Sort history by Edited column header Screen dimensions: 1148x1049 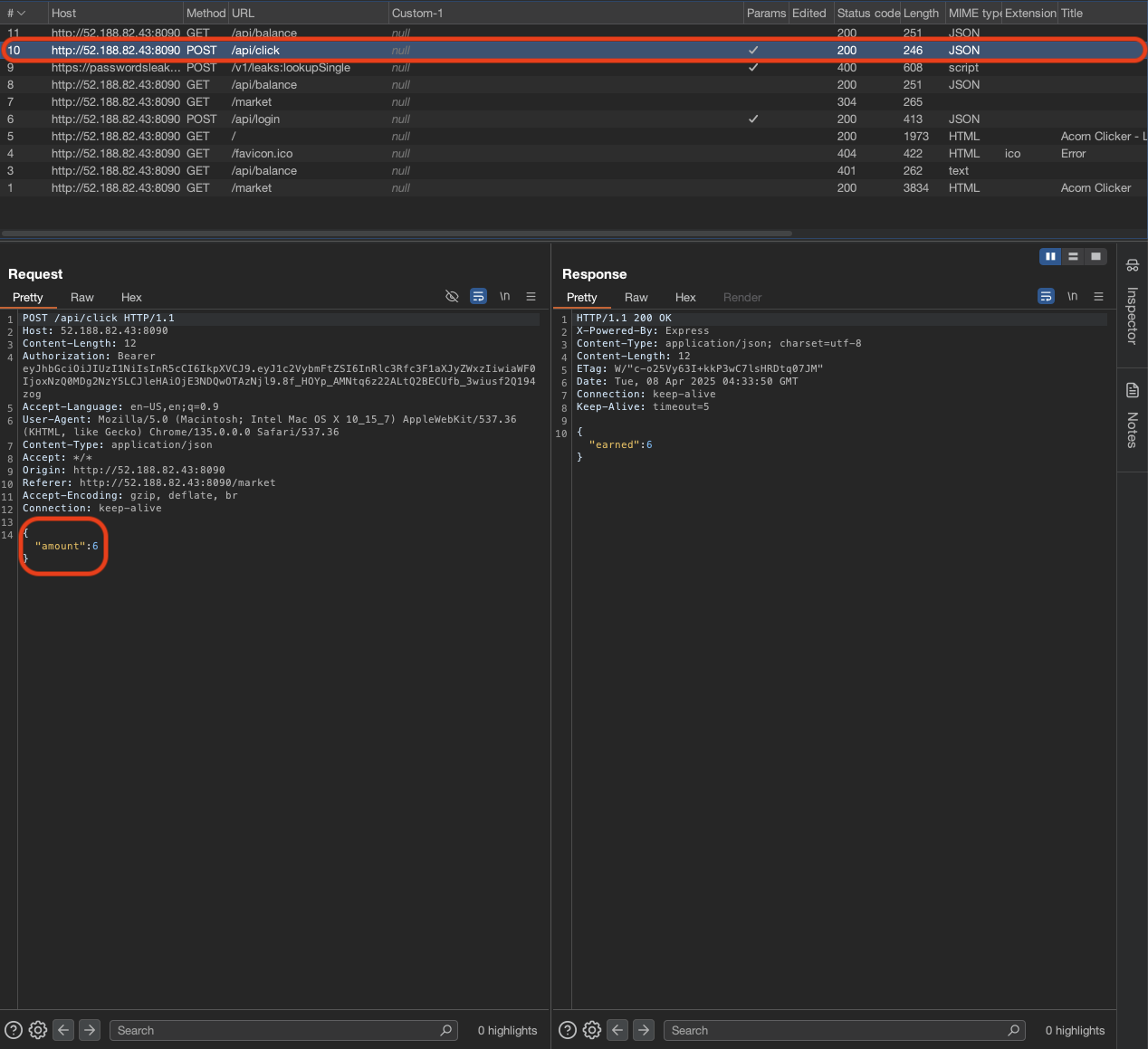(x=809, y=13)
